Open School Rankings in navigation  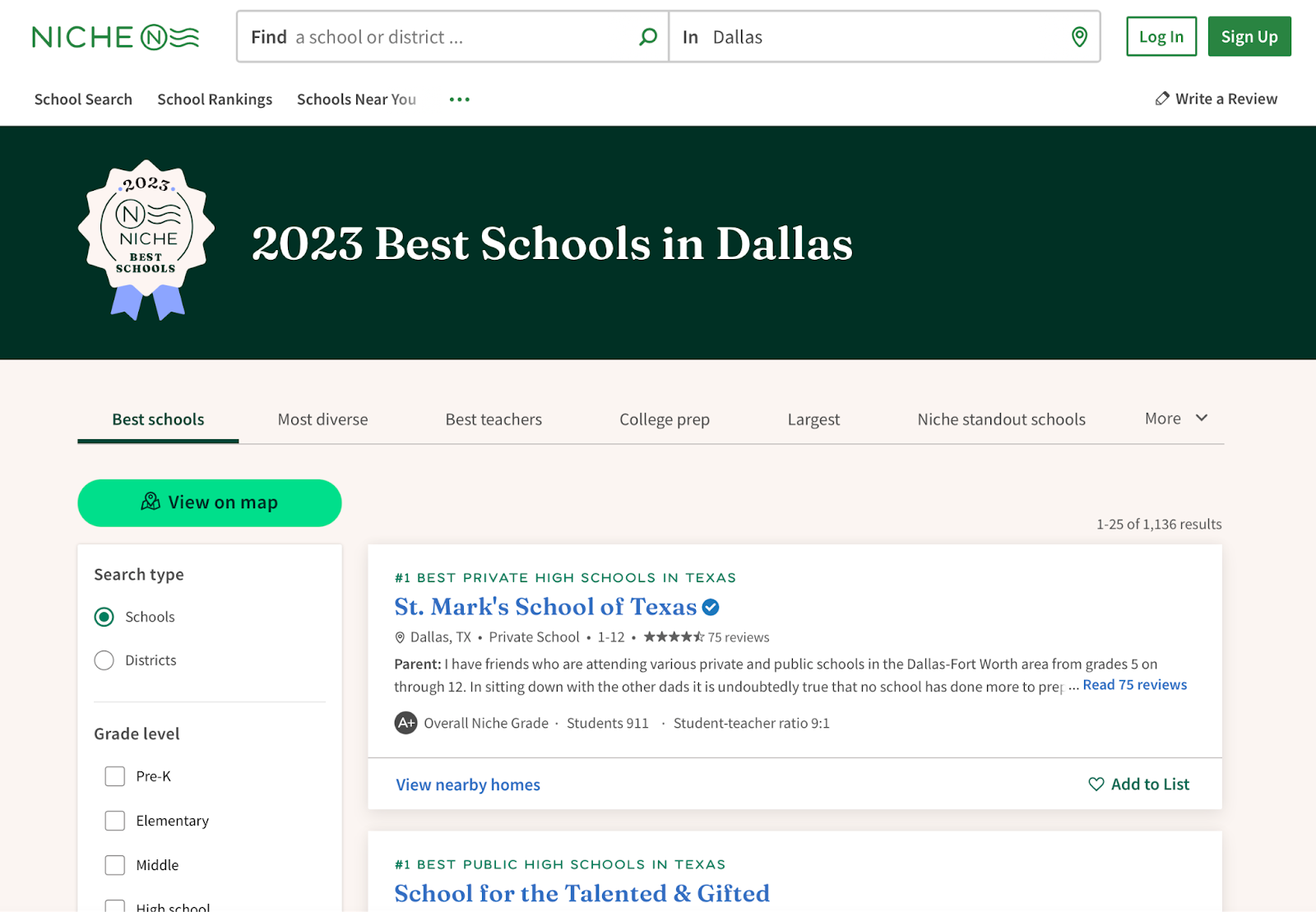coord(215,100)
